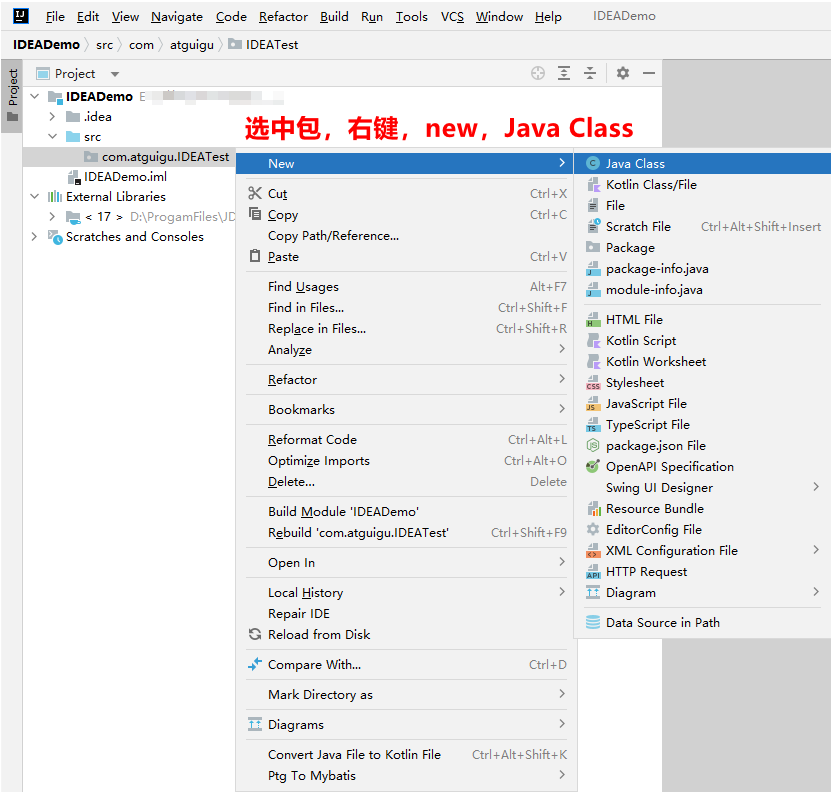Choose Repair IDE entry
Screen dimensions: 831x792
406,613
